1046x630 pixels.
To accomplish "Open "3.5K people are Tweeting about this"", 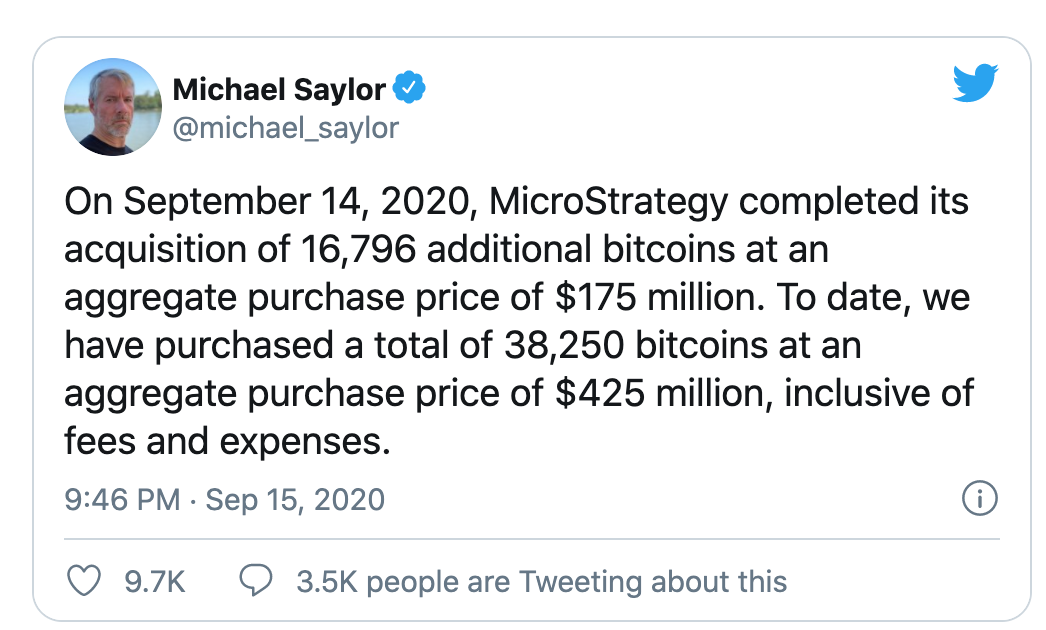I will 542,582.
